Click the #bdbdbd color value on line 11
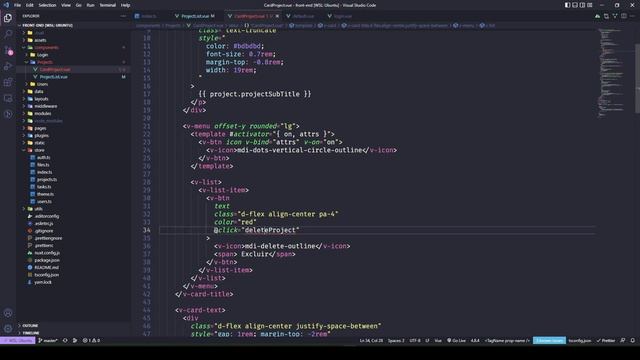This screenshot has width=640, height=360. 247,46
